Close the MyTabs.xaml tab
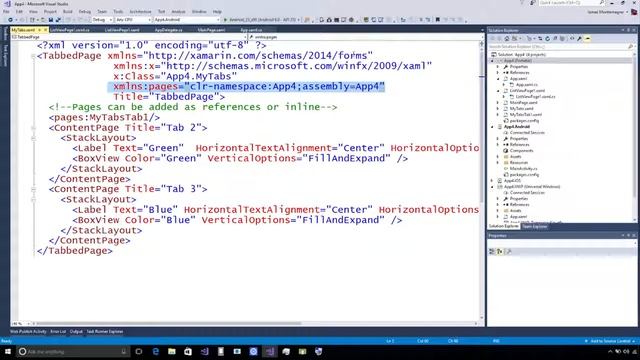640x360 pixels. click(x=45, y=30)
